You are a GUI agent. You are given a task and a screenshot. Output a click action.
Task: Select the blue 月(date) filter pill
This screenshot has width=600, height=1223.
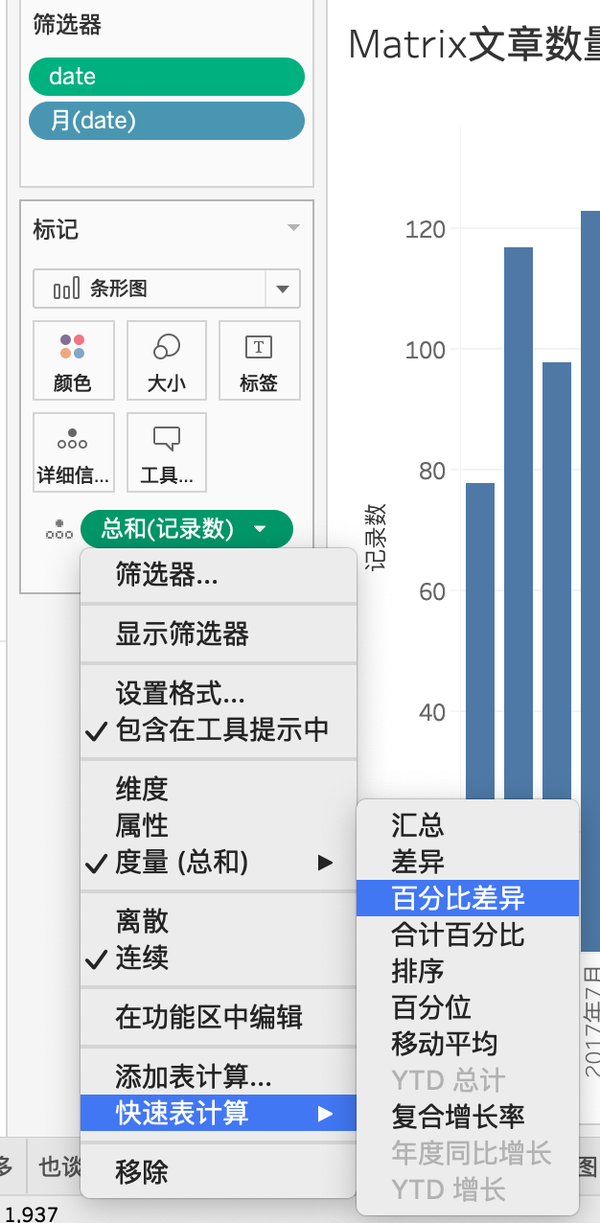coord(166,120)
